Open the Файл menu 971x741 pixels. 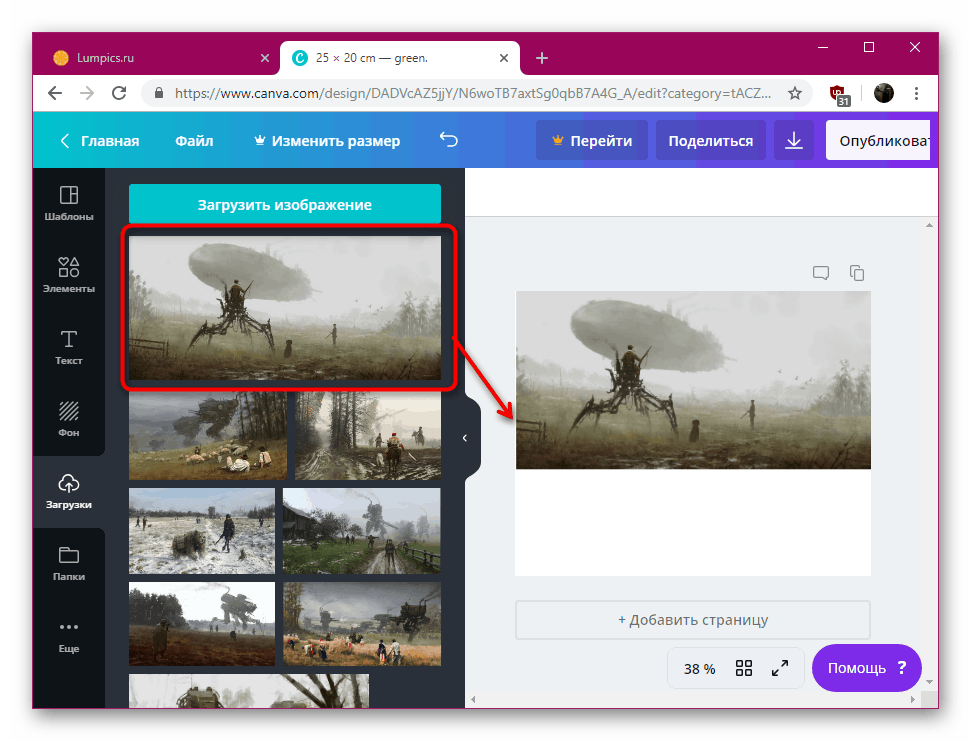(x=194, y=141)
